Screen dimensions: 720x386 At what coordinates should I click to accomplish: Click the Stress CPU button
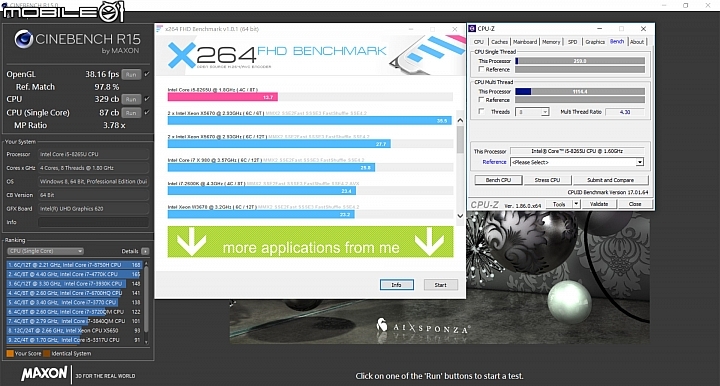pyautogui.click(x=547, y=180)
